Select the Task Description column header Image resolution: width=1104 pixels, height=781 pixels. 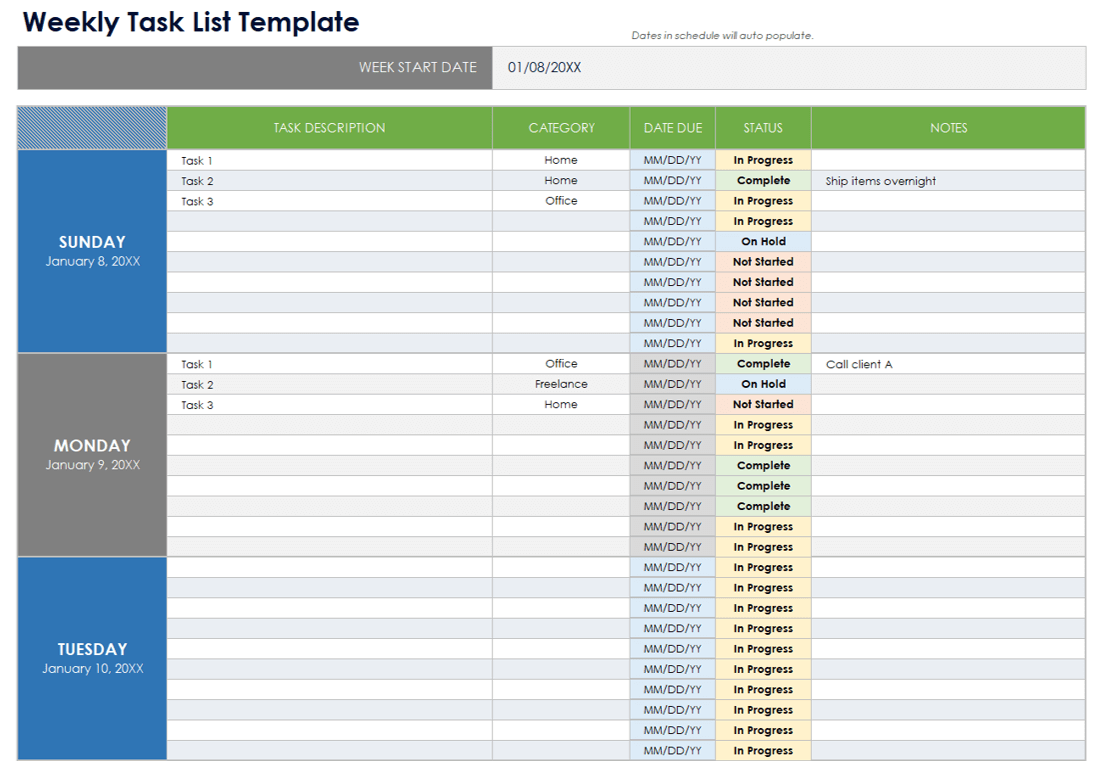click(x=329, y=128)
